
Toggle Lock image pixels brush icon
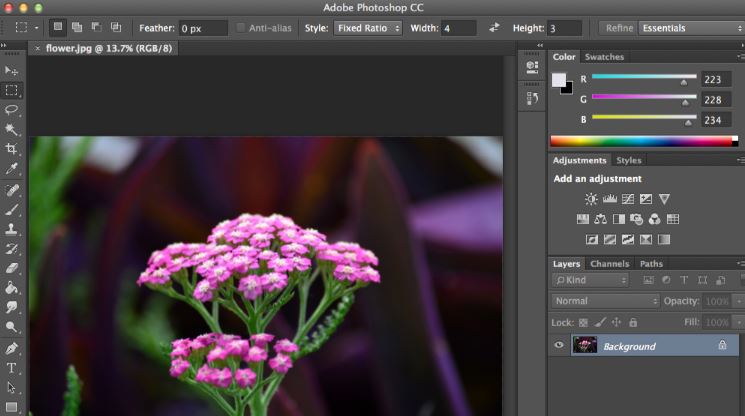coord(600,322)
